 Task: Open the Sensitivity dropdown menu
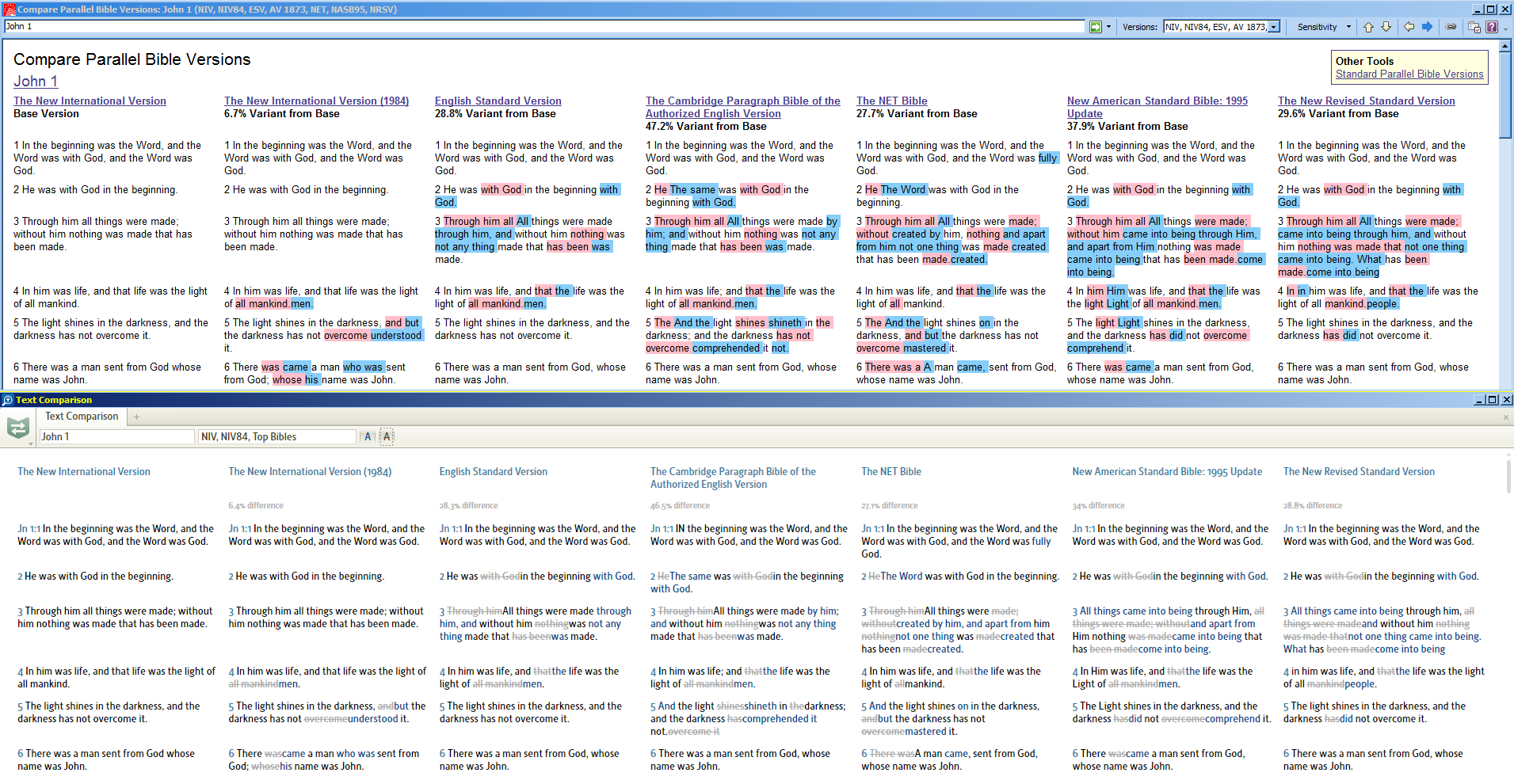coord(1324,27)
